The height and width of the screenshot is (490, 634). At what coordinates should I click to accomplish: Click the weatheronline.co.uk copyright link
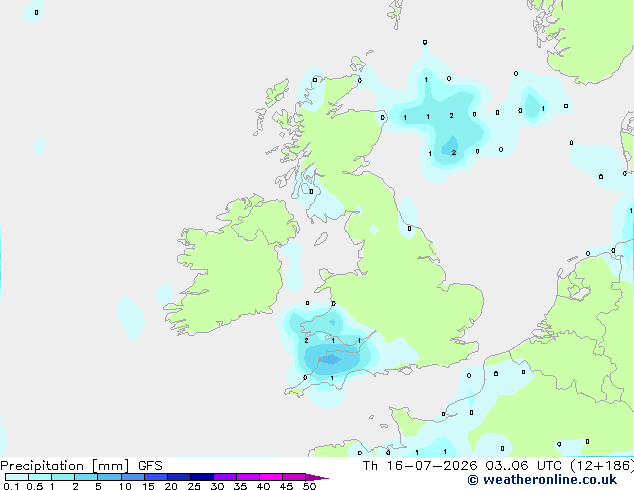(542, 480)
